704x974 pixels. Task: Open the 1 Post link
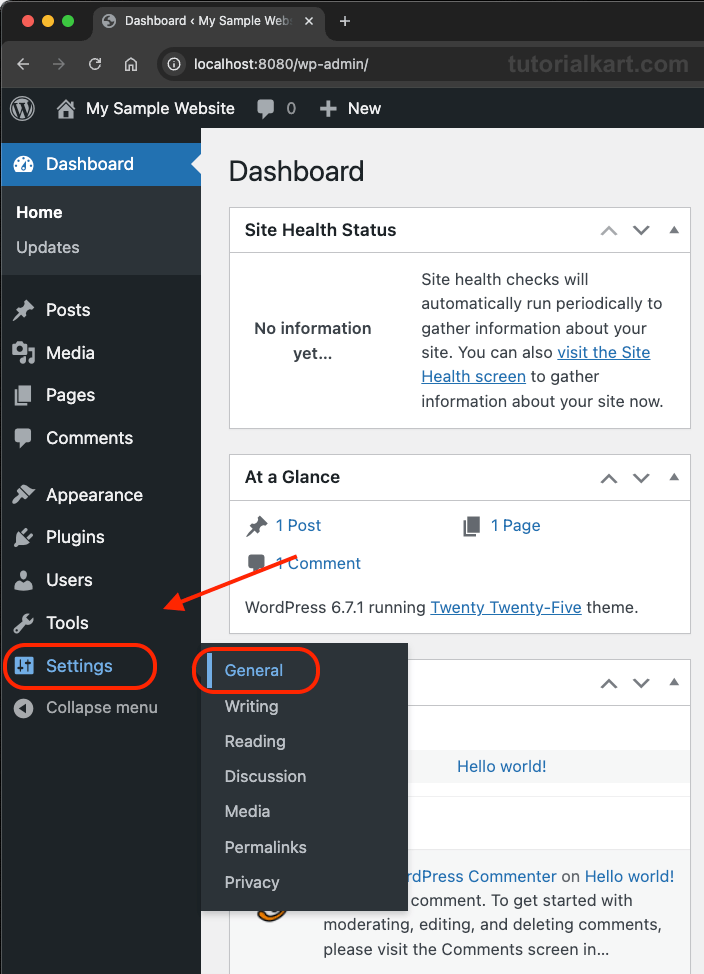[x=298, y=526]
